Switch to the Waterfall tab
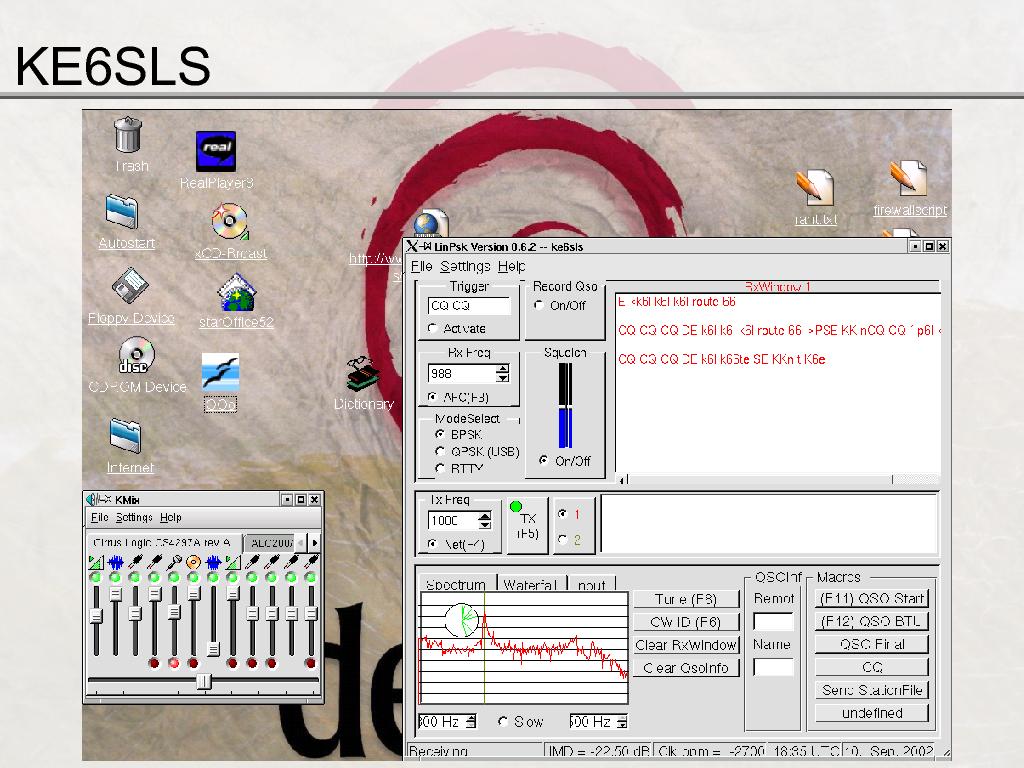 531,585
